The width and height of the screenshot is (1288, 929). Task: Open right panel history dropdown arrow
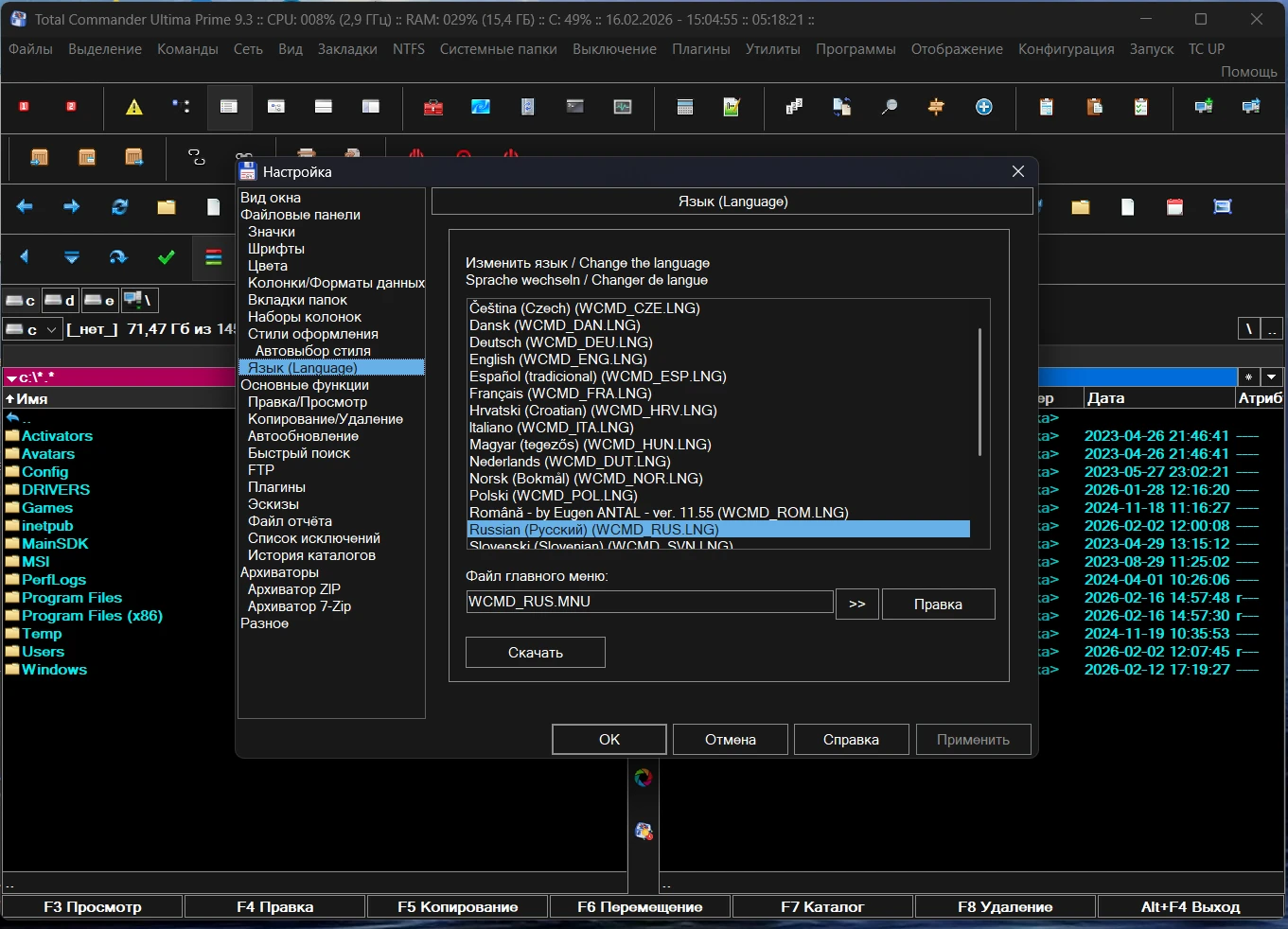1271,377
